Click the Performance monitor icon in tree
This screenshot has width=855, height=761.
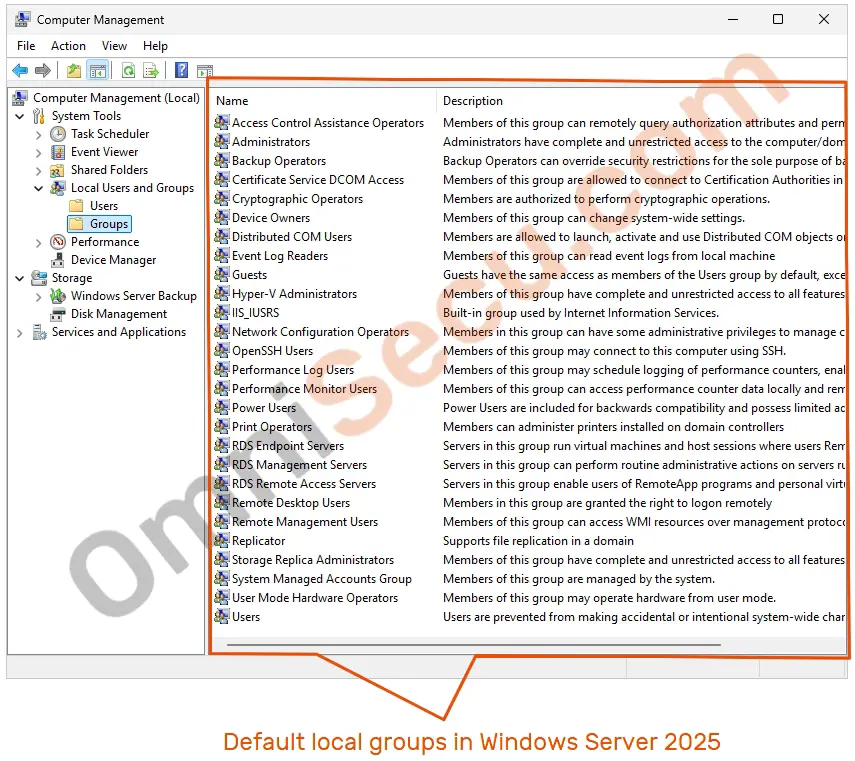pos(58,242)
